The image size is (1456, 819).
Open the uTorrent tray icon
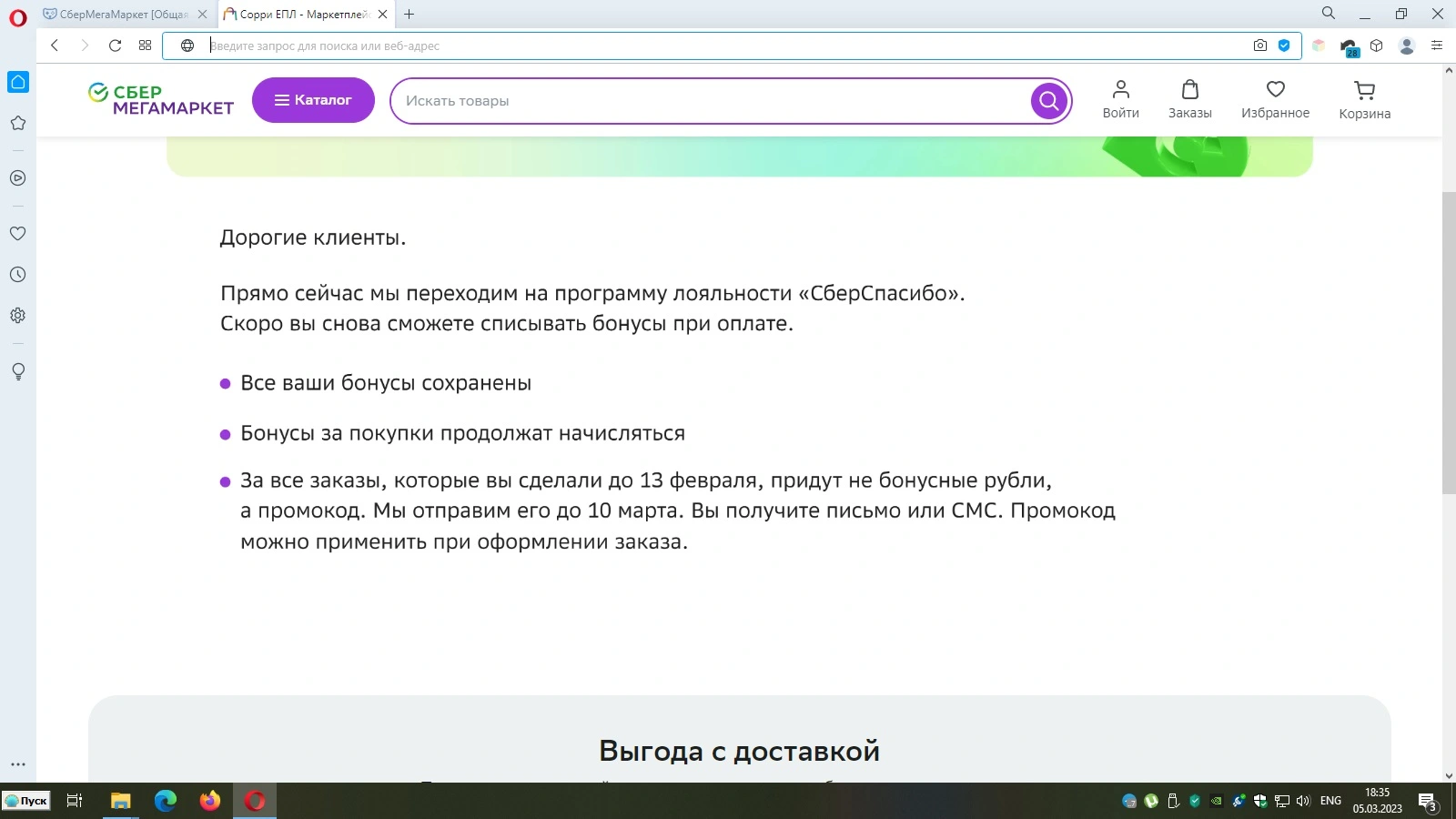coord(1151,801)
